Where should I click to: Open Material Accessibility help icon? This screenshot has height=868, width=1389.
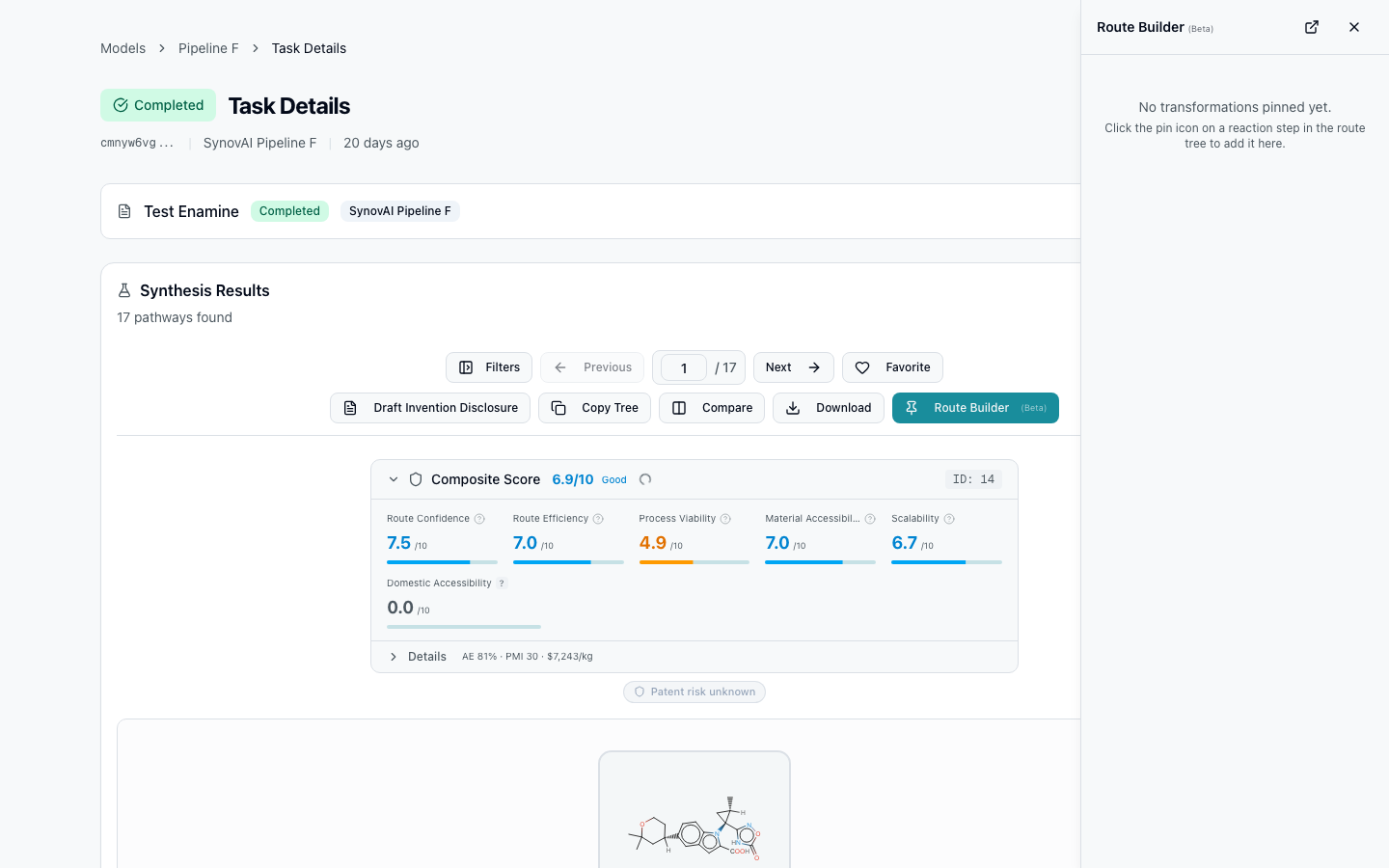point(870,519)
